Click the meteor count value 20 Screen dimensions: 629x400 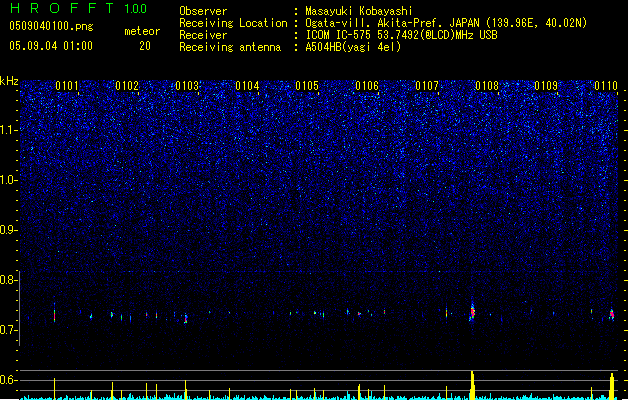(x=145, y=46)
